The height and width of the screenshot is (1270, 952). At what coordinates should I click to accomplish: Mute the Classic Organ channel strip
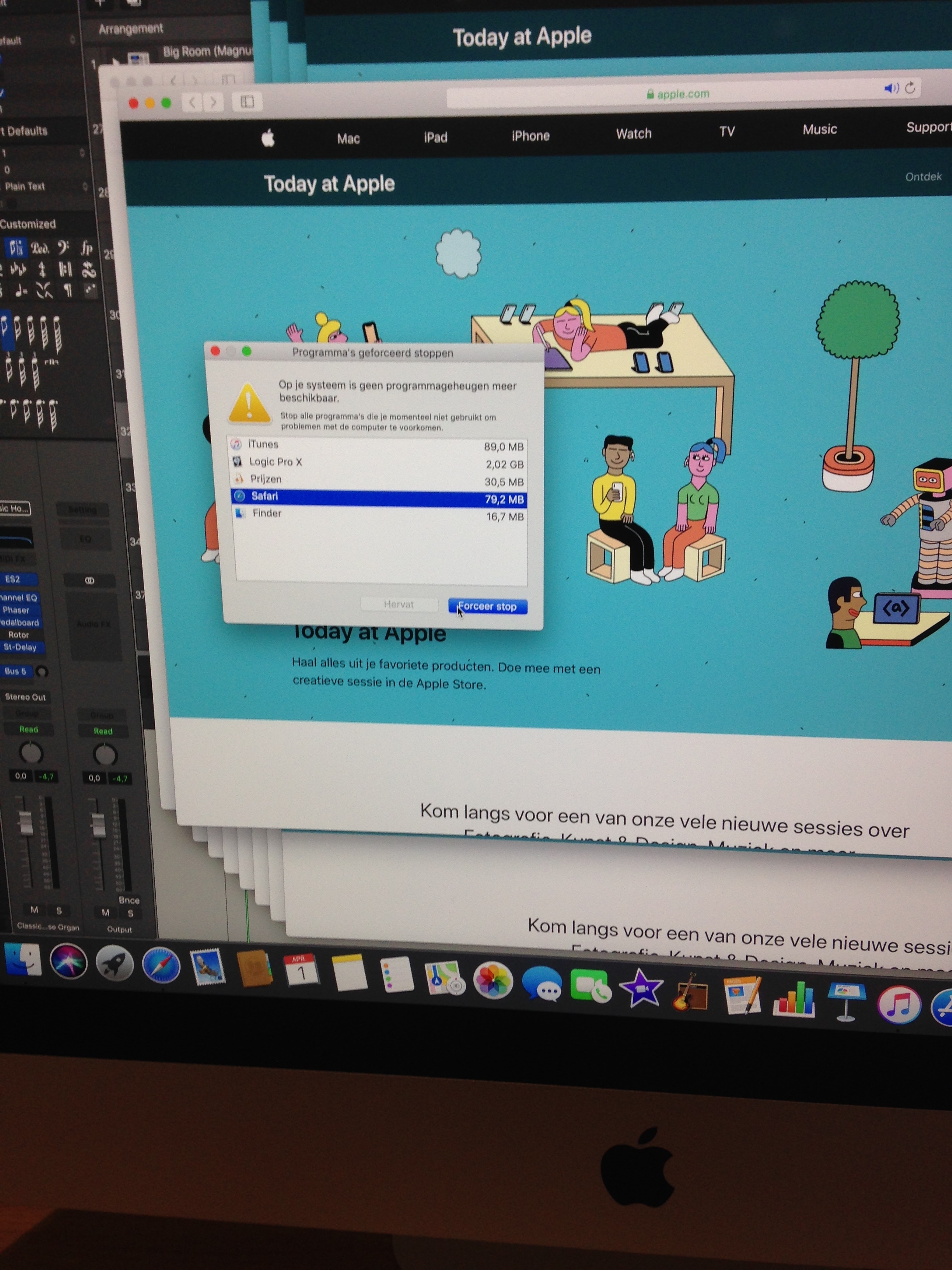tap(35, 910)
